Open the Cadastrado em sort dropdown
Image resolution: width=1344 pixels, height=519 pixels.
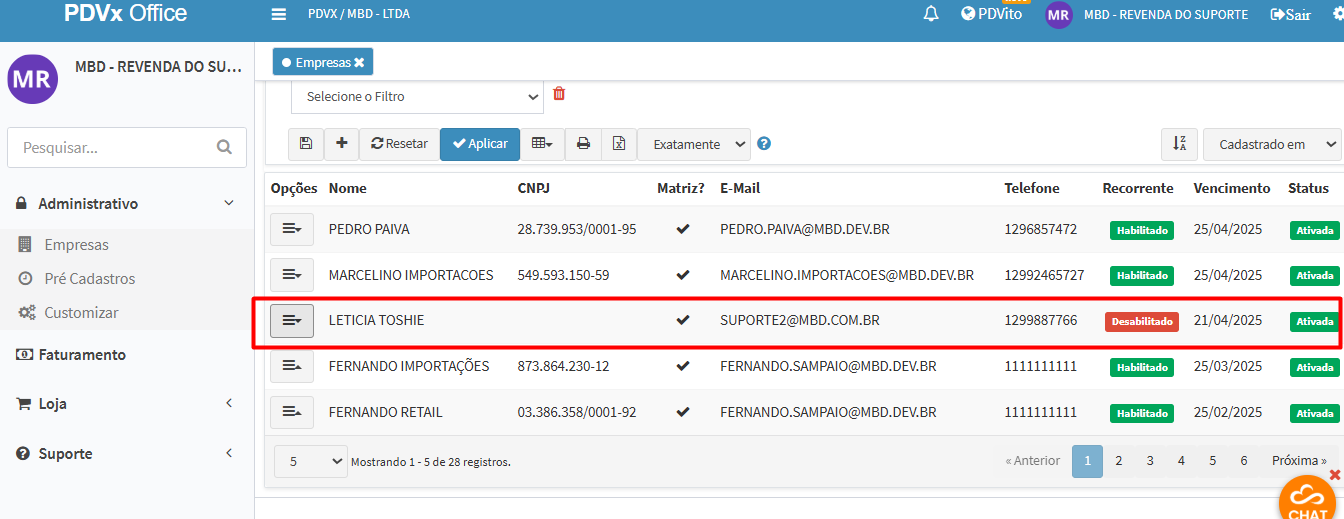click(x=1271, y=144)
